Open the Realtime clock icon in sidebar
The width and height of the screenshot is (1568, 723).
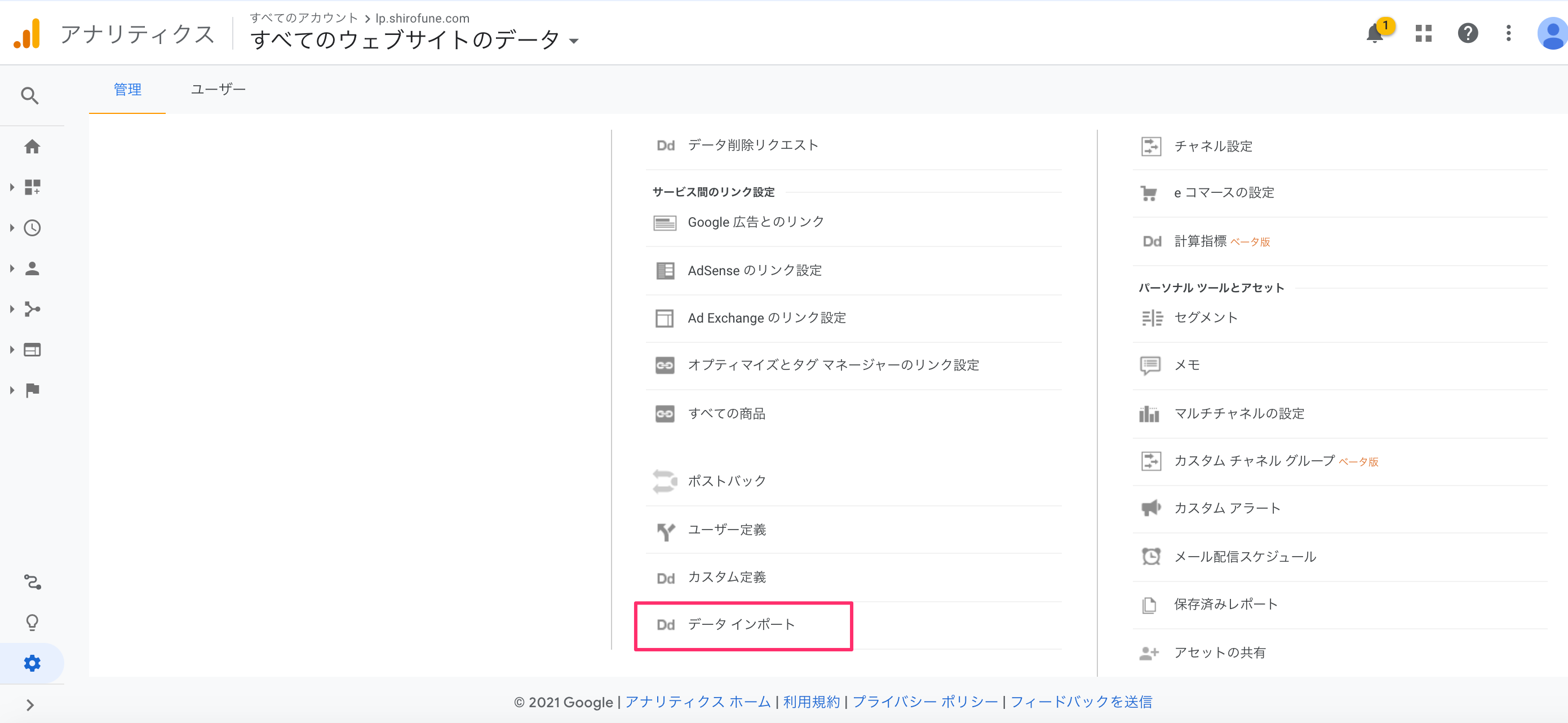32,228
